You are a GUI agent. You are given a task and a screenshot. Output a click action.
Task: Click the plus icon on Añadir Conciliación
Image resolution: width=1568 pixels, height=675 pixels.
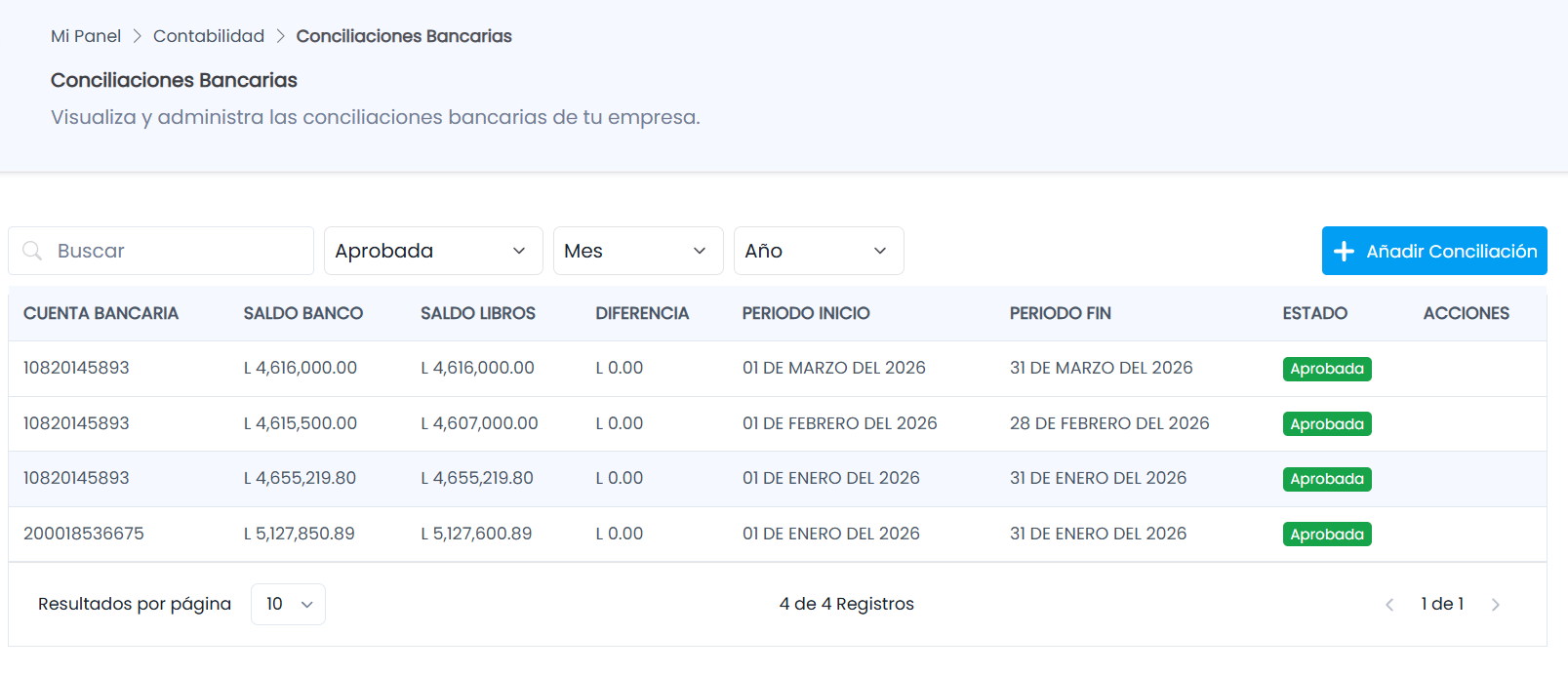click(x=1344, y=252)
